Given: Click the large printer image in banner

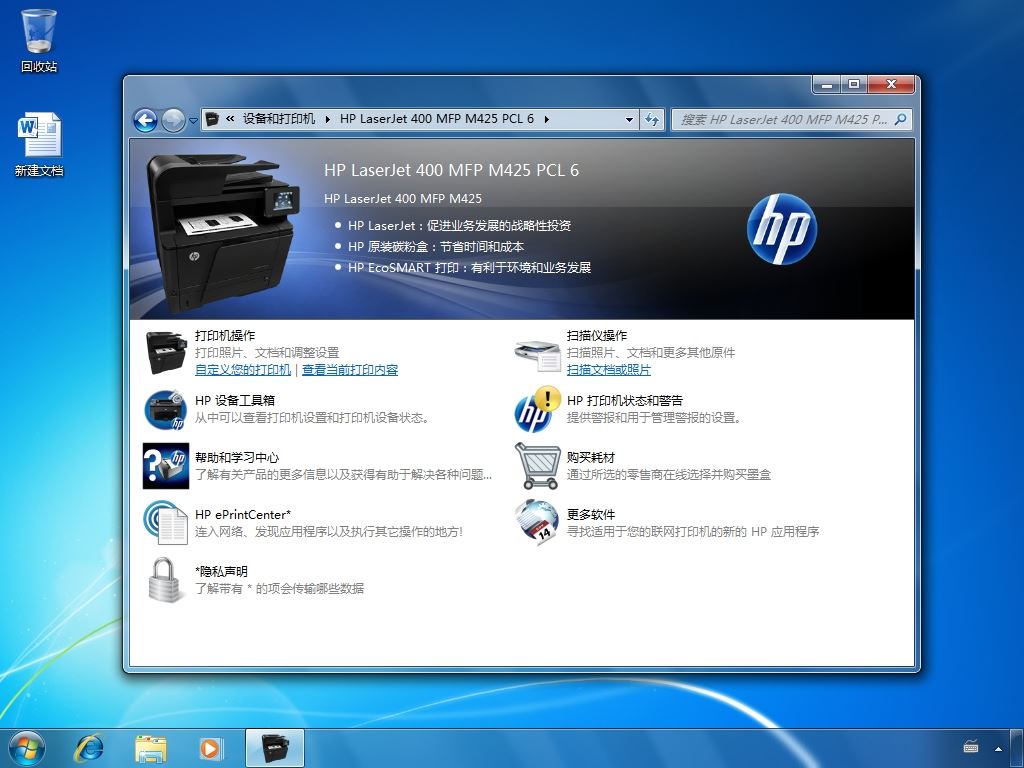Looking at the screenshot, I should click(222, 232).
